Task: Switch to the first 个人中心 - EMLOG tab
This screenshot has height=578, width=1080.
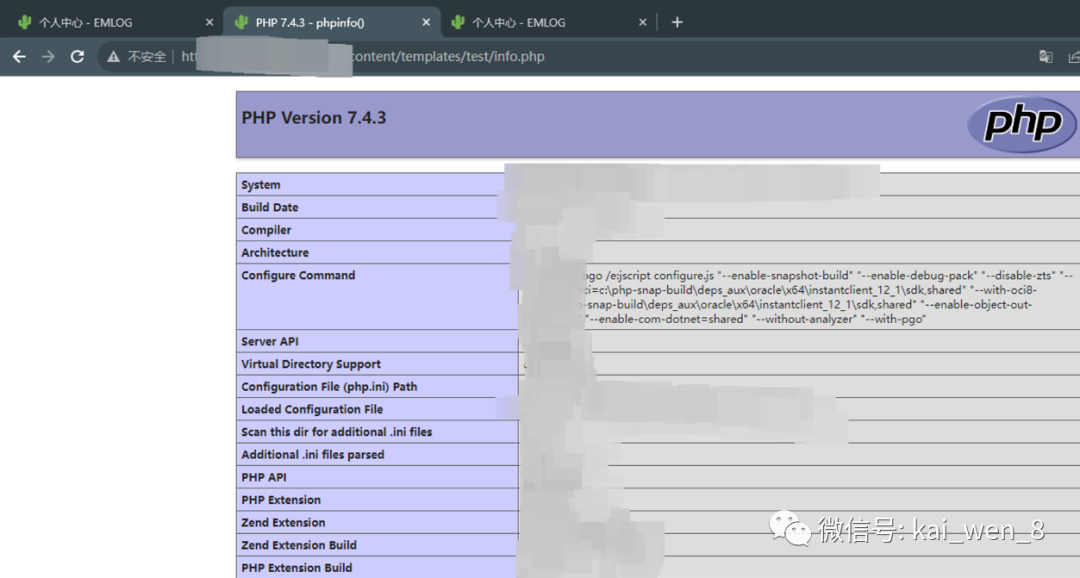Action: point(112,22)
